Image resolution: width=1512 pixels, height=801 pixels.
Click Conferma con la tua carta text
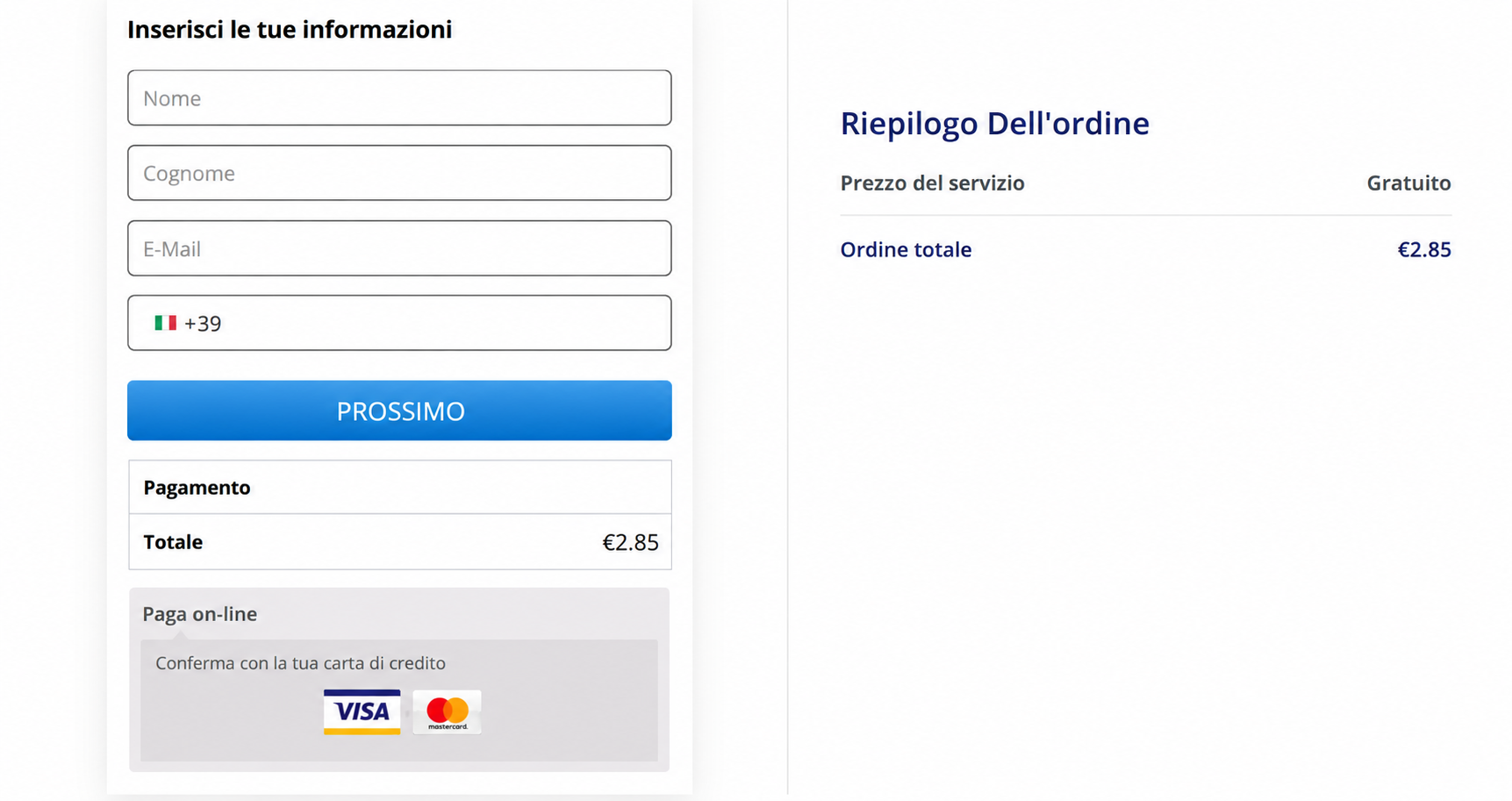point(300,663)
